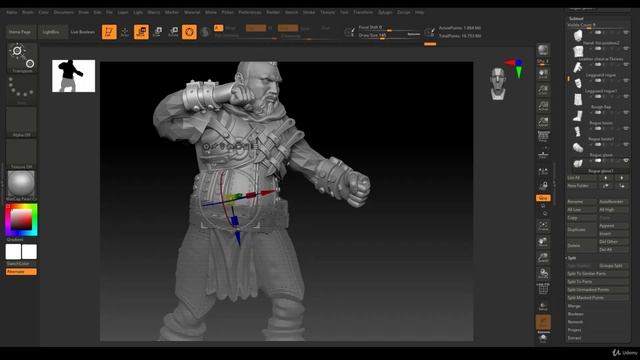Toggle PolyF line fill icon
The height and width of the screenshot is (360, 640).
coord(543,289)
